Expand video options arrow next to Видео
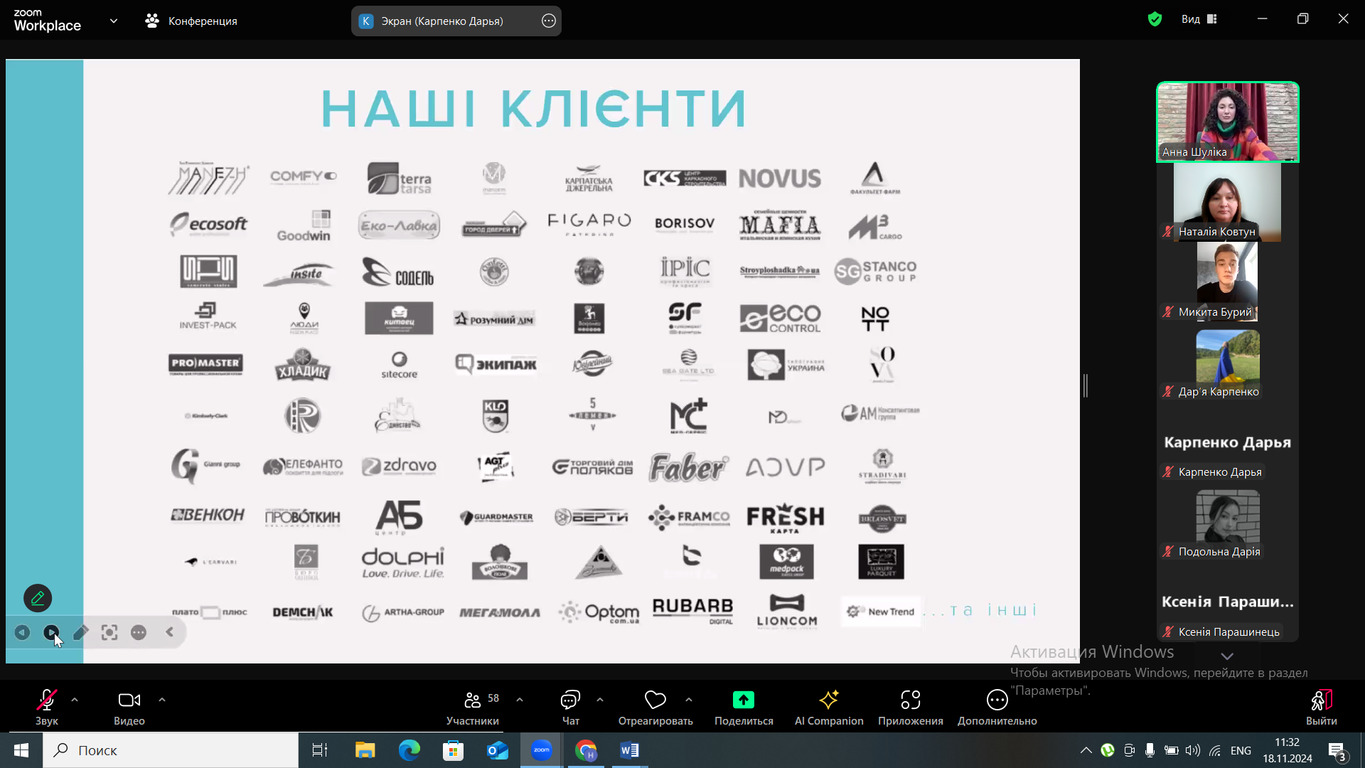 (162, 700)
